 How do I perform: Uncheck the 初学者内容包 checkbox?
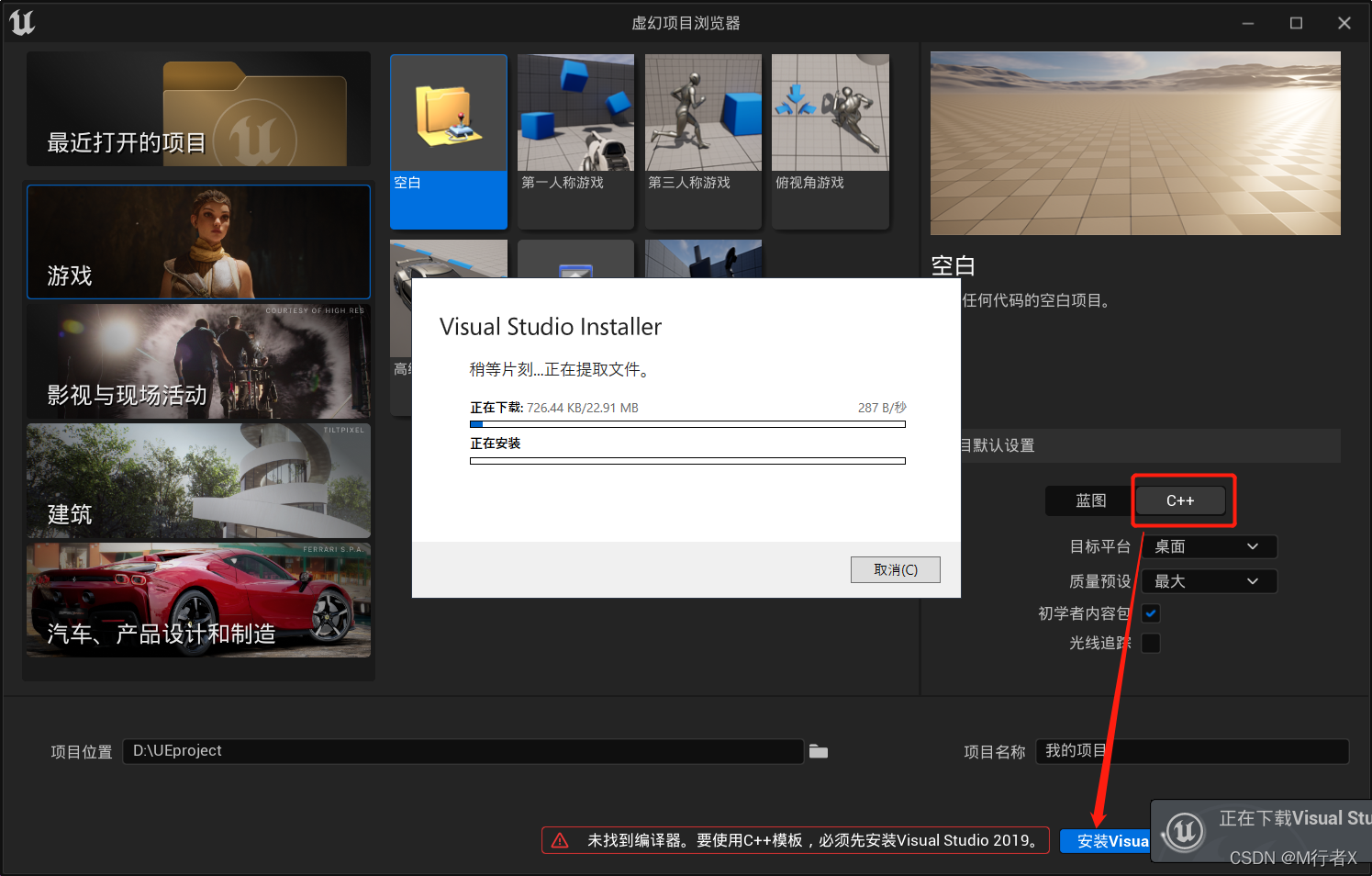1151,613
